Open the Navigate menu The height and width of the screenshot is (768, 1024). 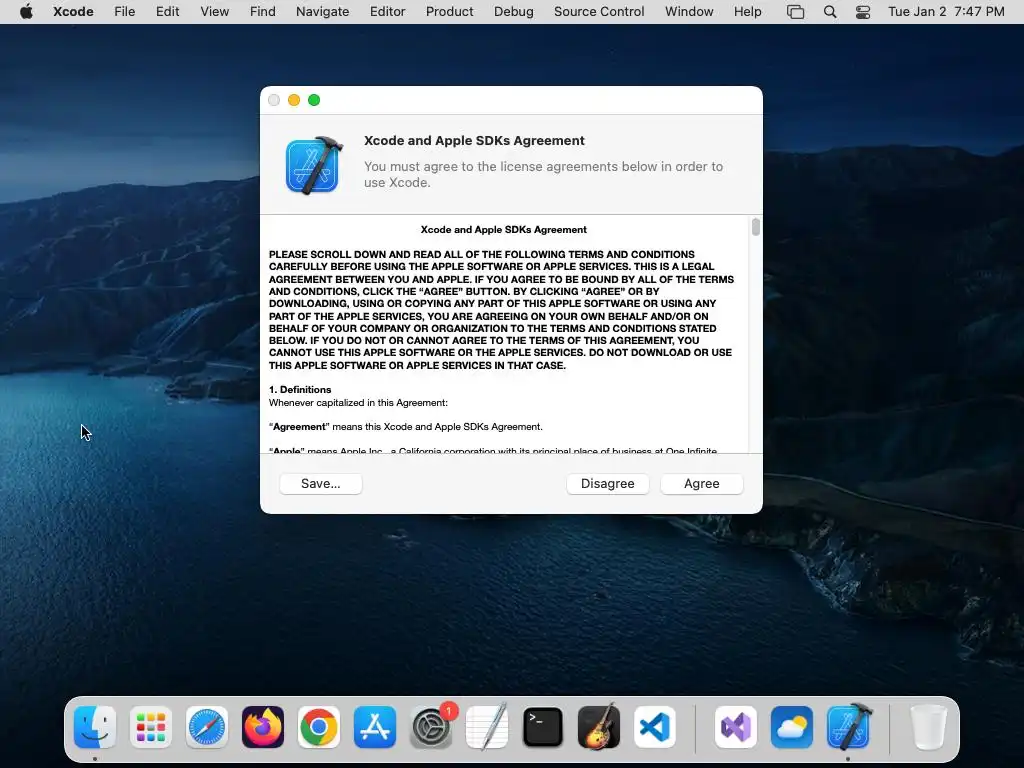point(323,12)
